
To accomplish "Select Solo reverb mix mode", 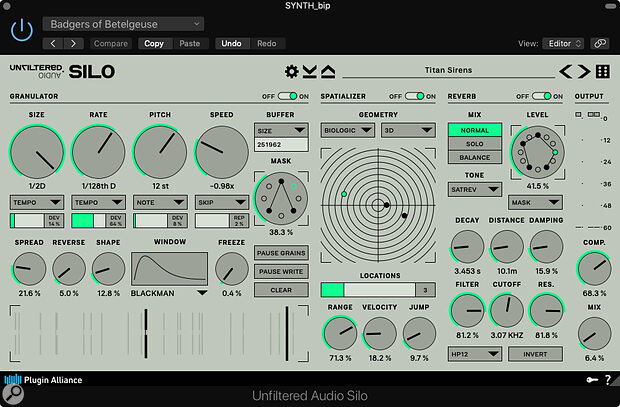I will pyautogui.click(x=474, y=144).
